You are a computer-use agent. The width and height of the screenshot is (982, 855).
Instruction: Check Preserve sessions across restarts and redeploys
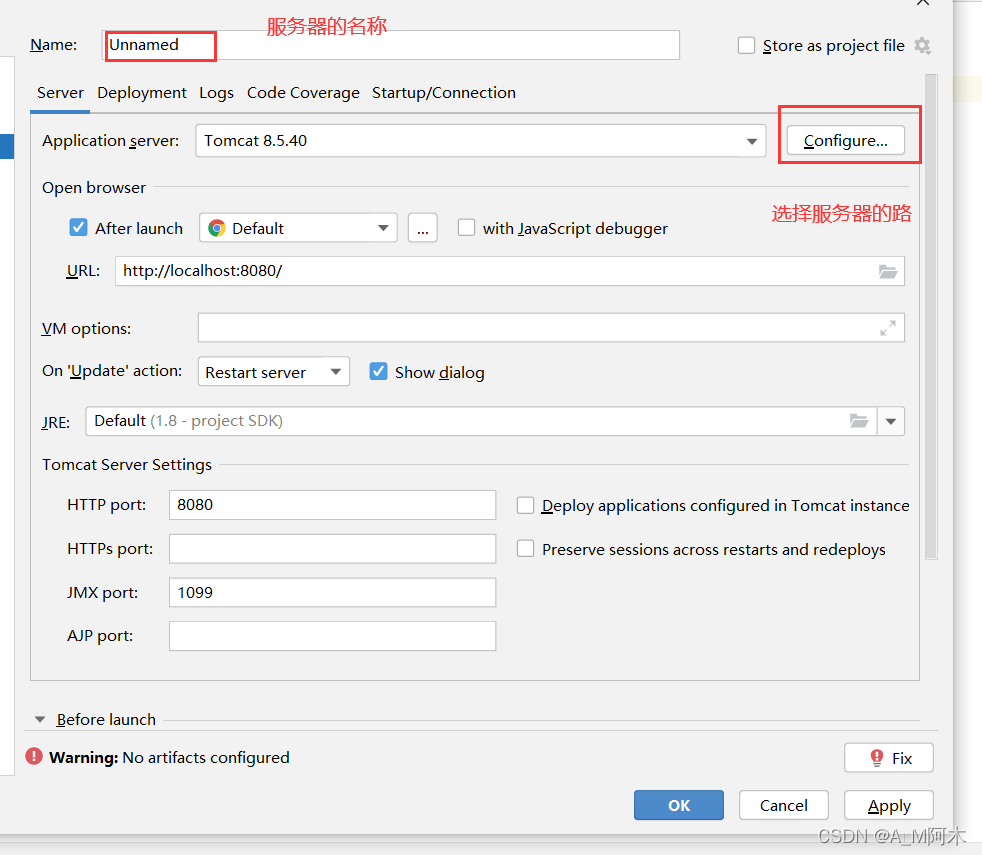click(525, 549)
